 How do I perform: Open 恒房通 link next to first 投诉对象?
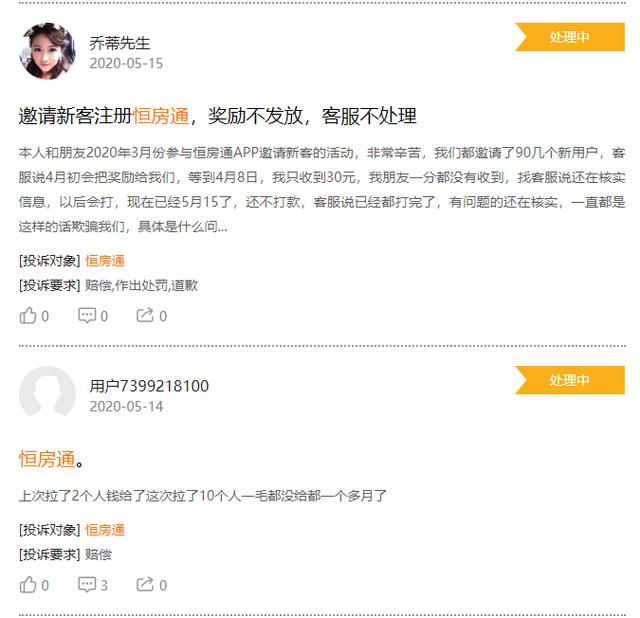[x=105, y=260]
